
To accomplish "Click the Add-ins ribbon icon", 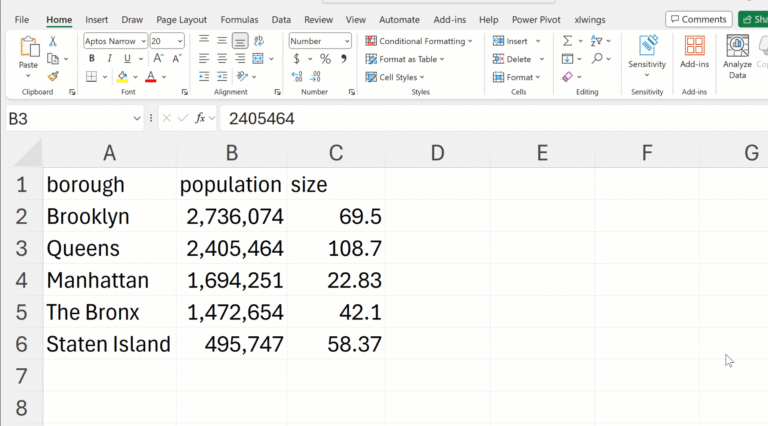I will 694,52.
